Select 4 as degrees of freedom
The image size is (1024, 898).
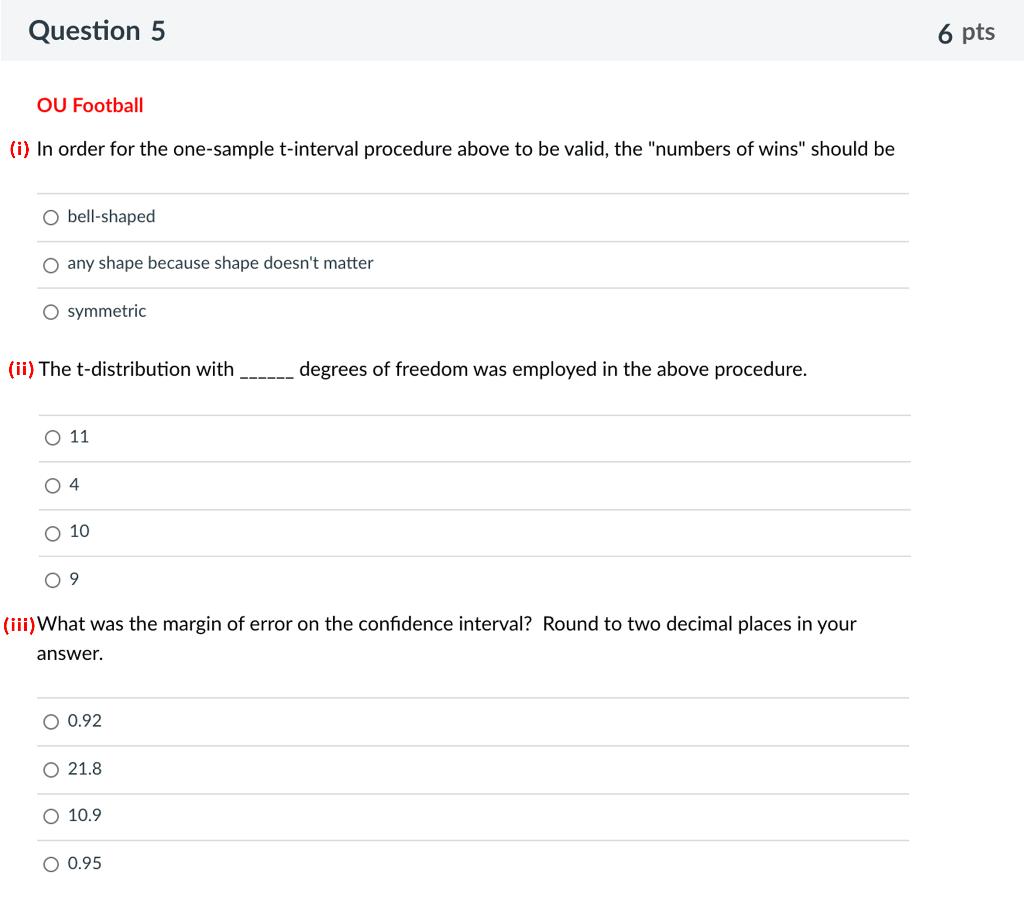pos(52,485)
